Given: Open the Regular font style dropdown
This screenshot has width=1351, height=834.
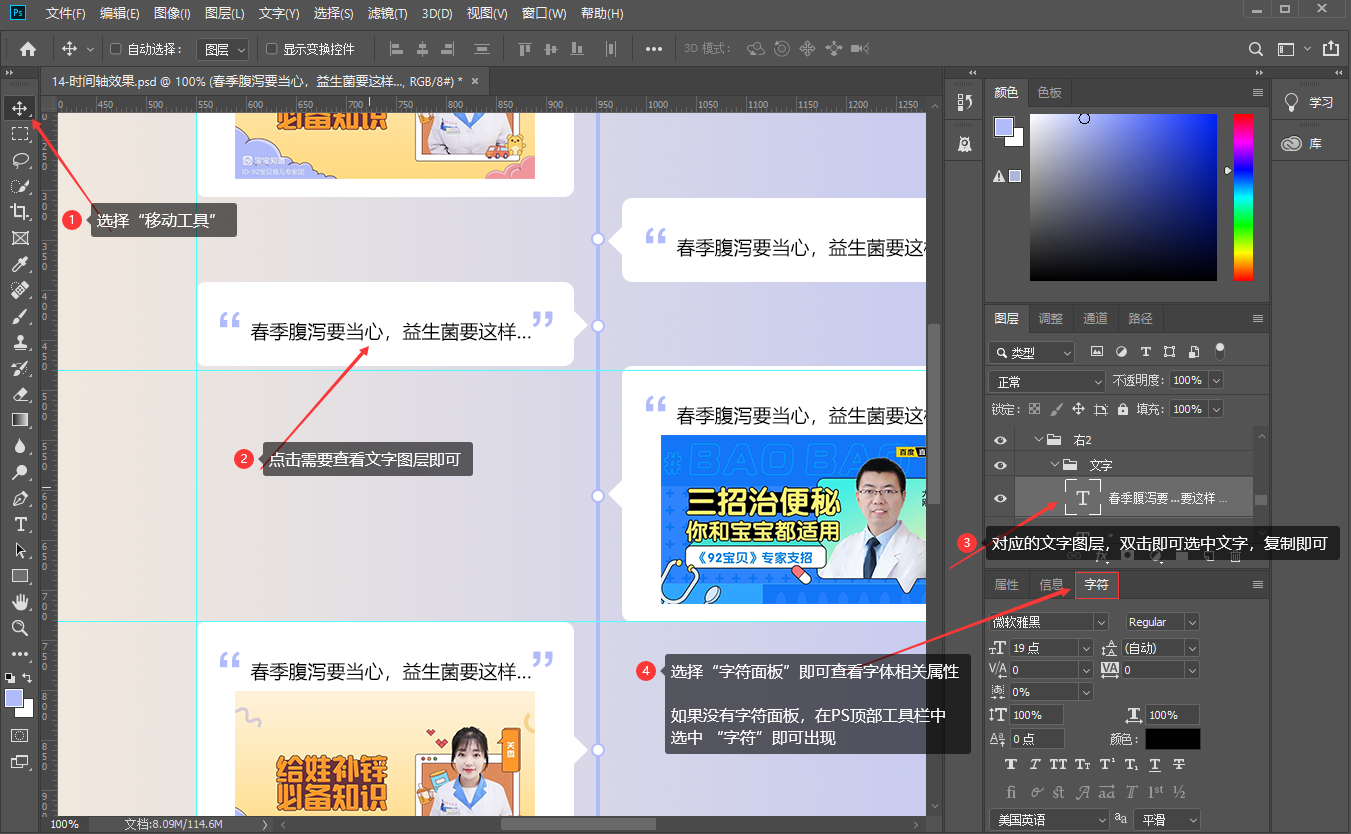Looking at the screenshot, I should tap(1161, 621).
